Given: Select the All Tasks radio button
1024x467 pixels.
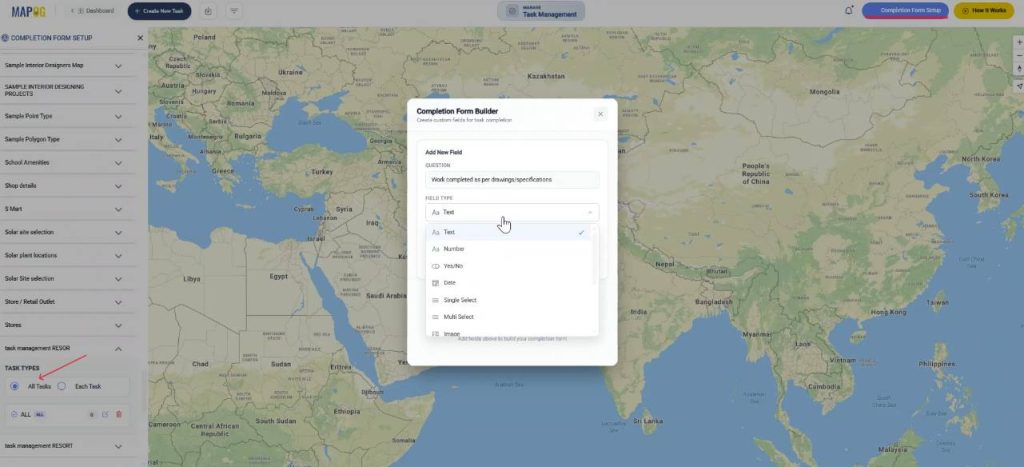Looking at the screenshot, I should click(x=14, y=386).
